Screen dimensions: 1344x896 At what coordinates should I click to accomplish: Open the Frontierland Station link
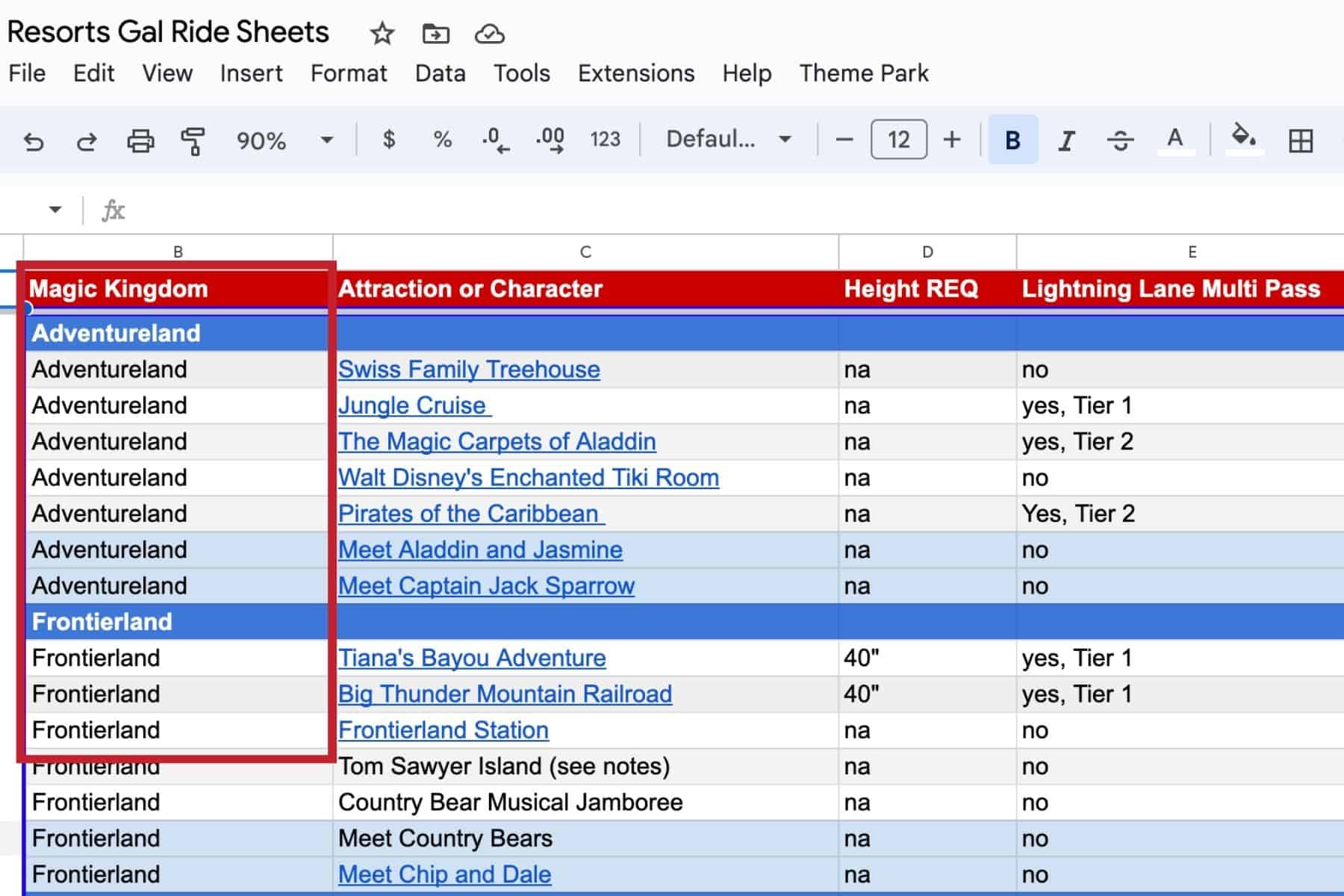pyautogui.click(x=444, y=730)
